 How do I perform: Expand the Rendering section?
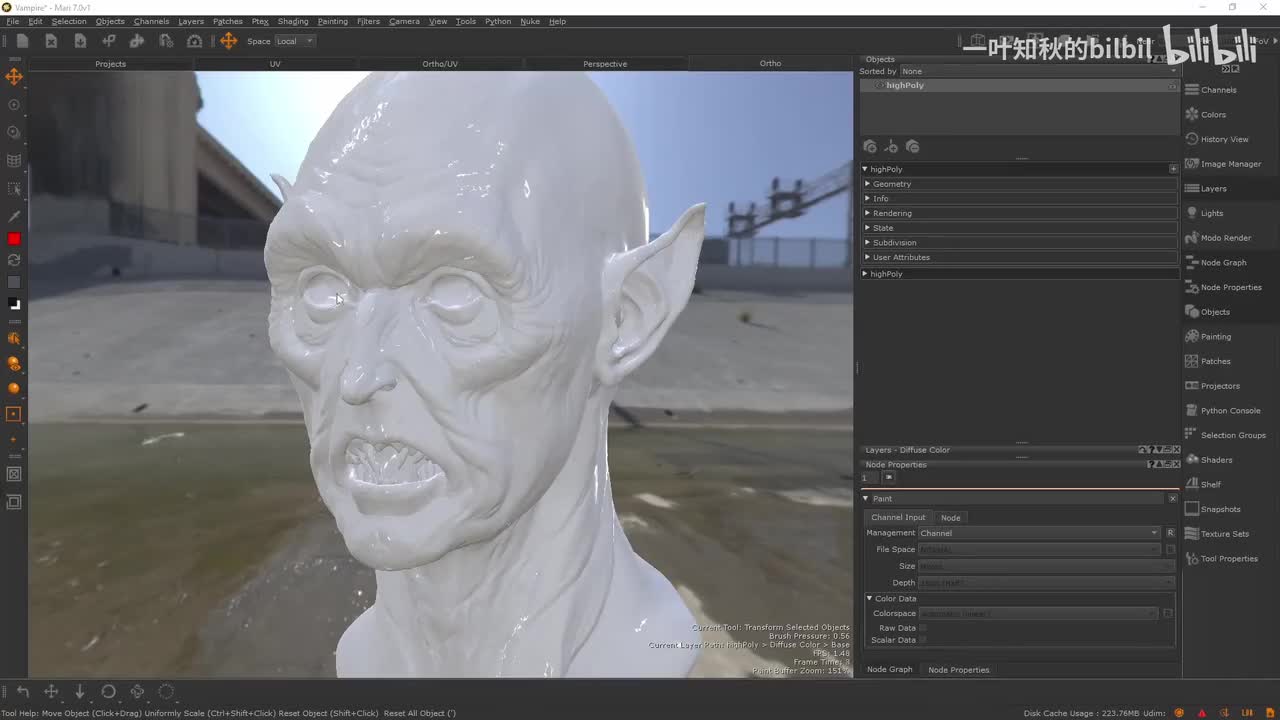1020,213
